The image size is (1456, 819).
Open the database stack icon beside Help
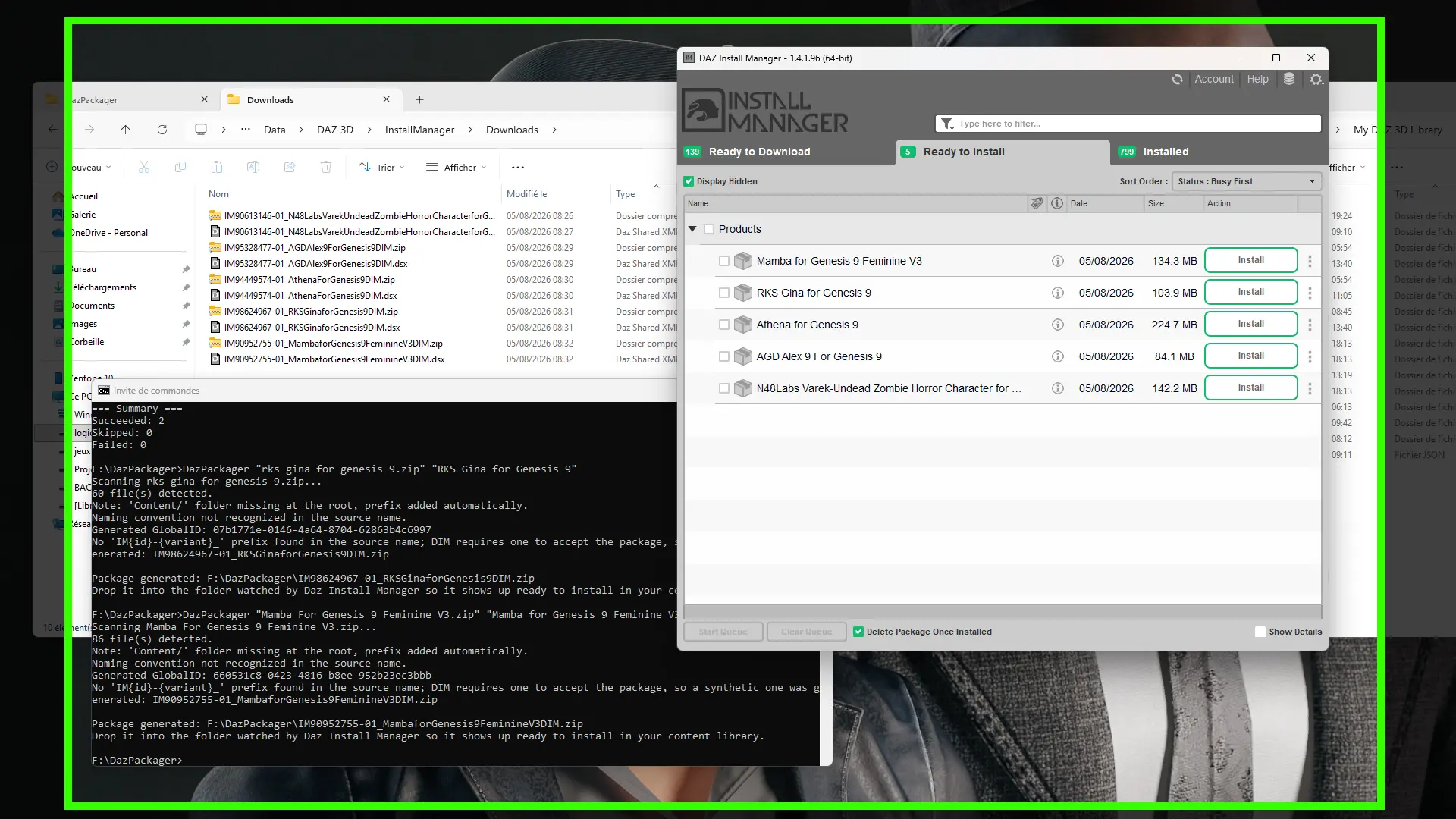click(x=1289, y=79)
